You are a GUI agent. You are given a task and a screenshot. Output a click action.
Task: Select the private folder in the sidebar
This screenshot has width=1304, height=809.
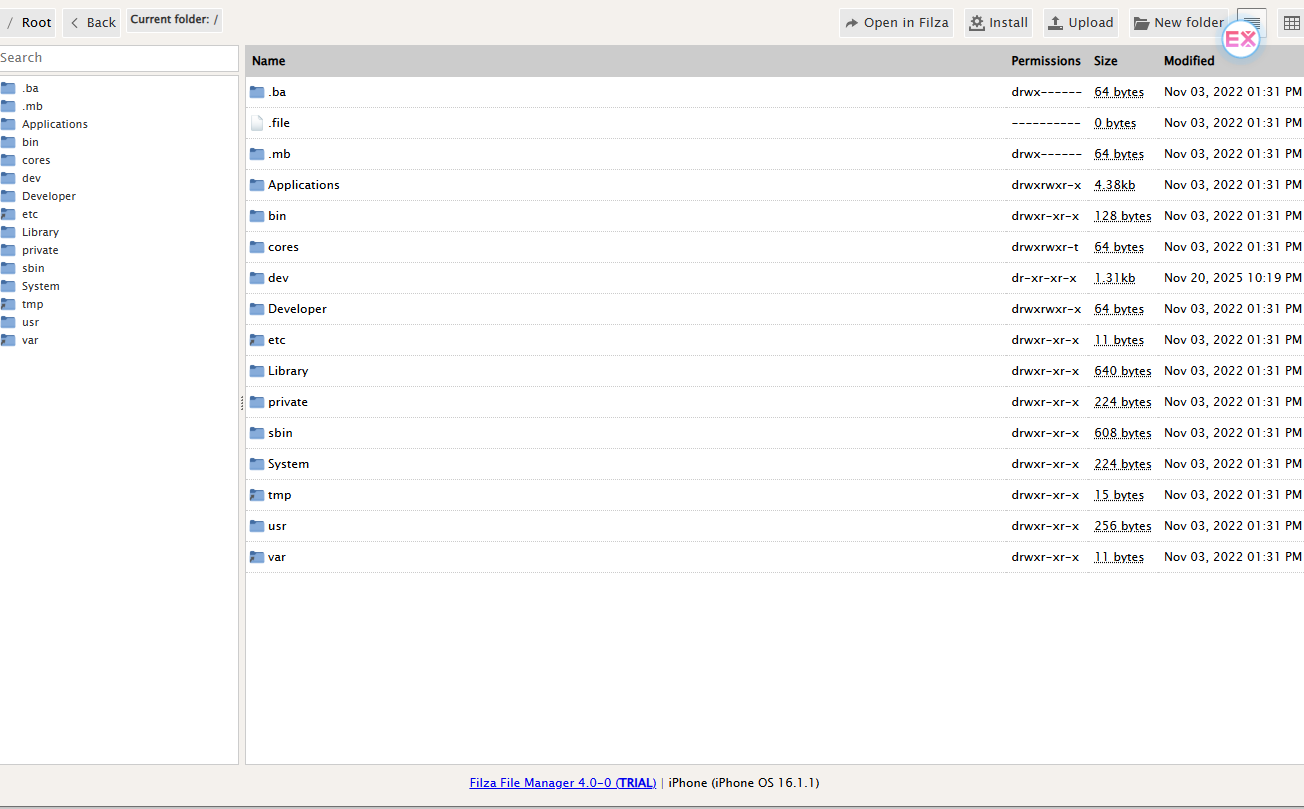tap(40, 250)
